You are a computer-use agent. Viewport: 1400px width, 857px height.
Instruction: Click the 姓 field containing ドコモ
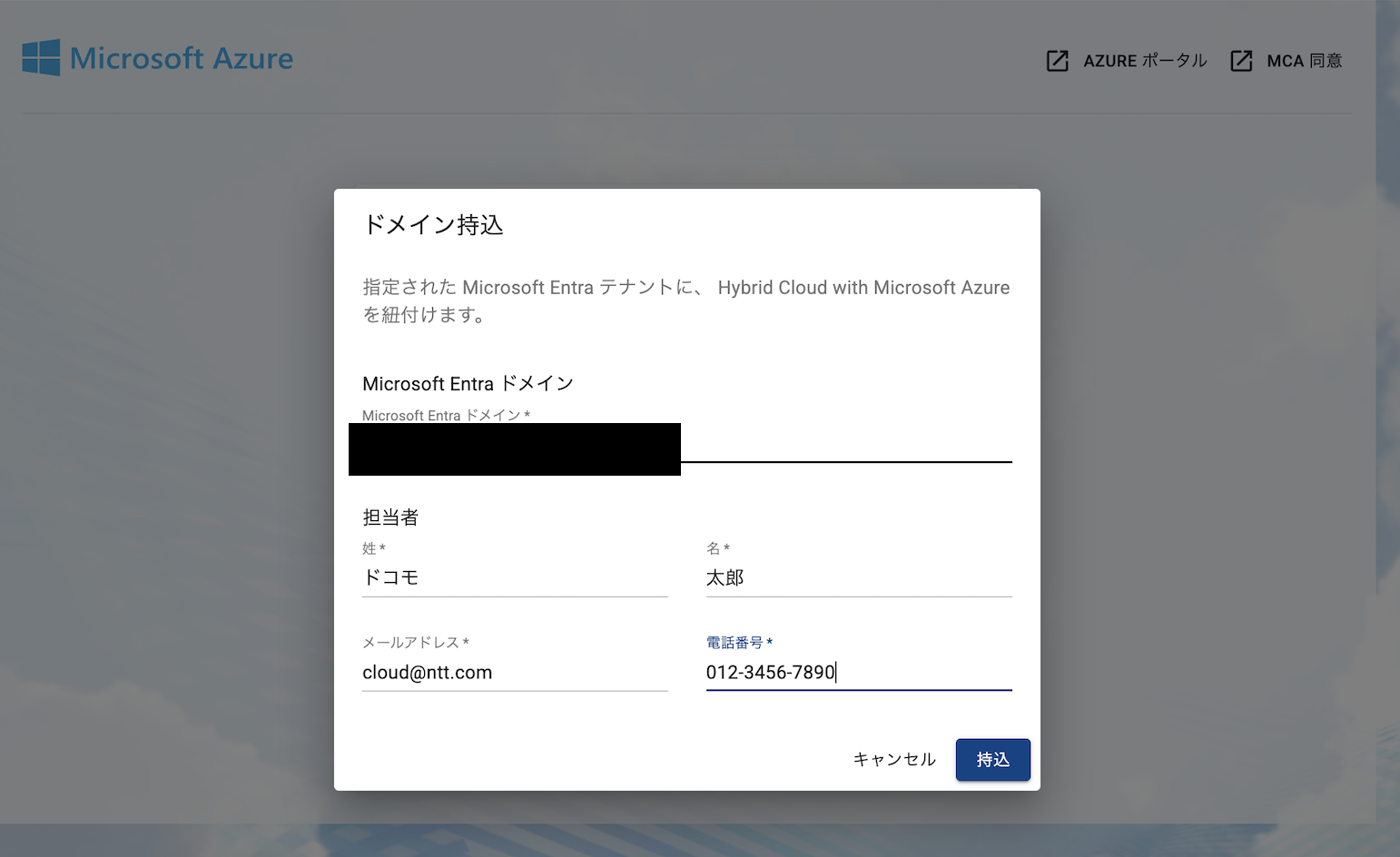[x=514, y=577]
